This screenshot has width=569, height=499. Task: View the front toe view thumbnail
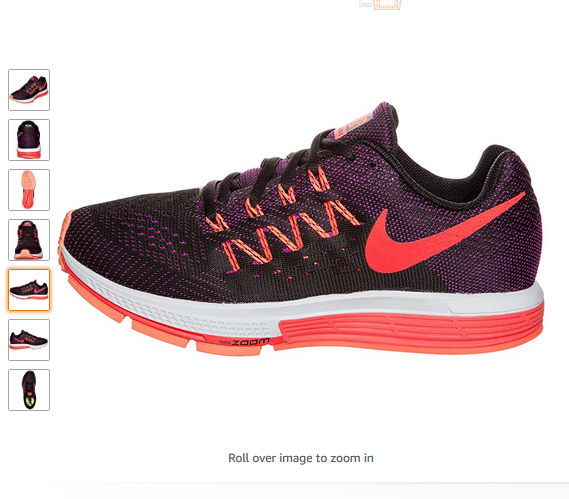coord(29,240)
